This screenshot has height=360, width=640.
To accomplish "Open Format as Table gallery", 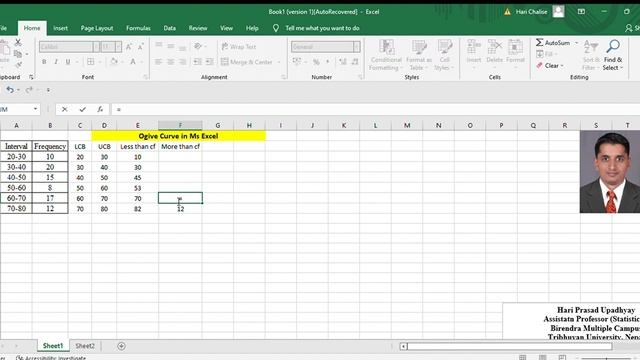I will [419, 55].
